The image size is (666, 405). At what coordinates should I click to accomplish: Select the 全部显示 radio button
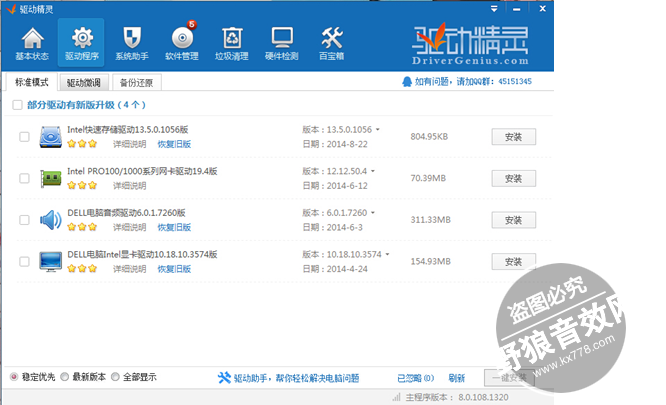115,377
